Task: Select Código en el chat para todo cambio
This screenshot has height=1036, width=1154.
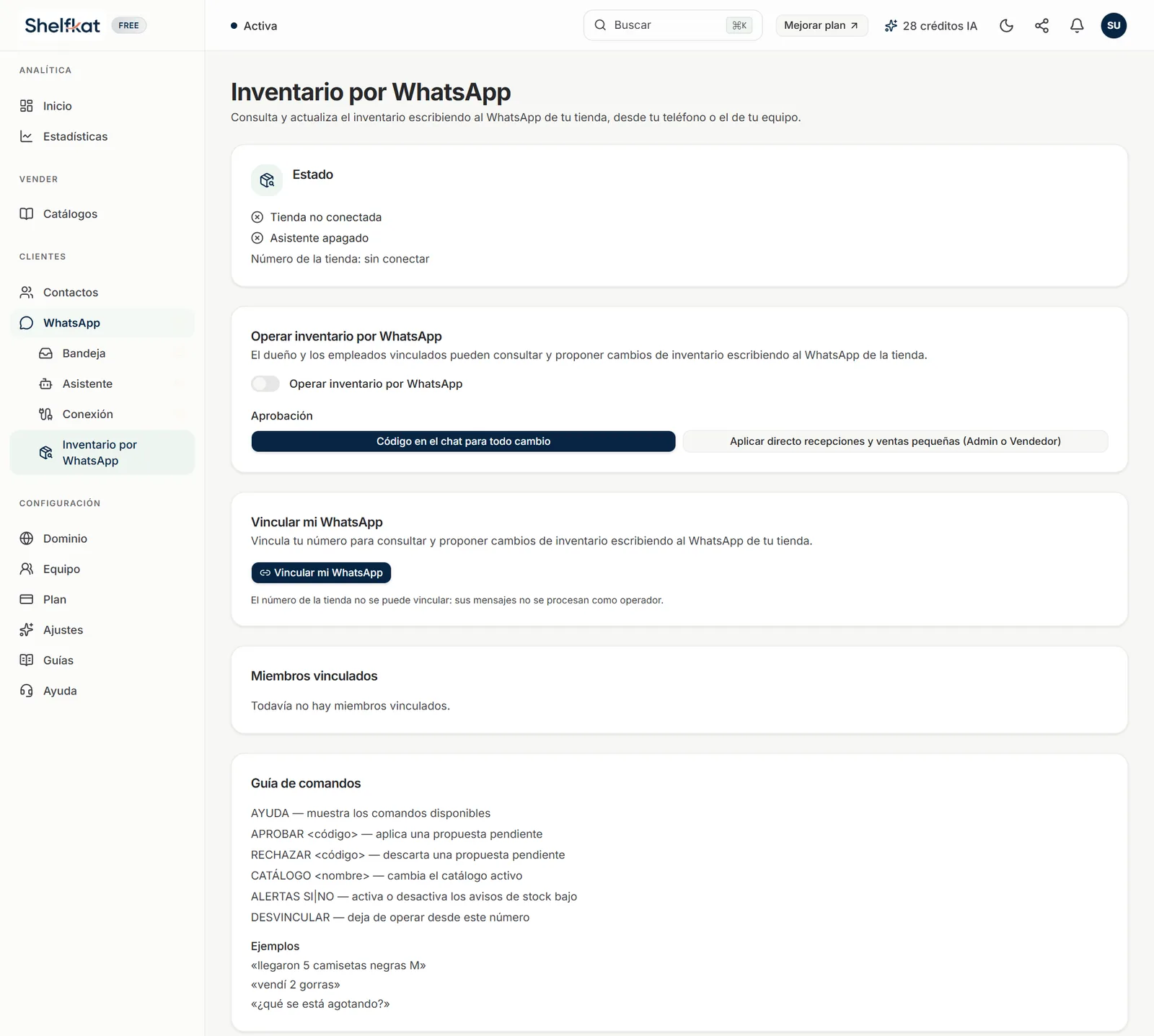Action: 463,441
